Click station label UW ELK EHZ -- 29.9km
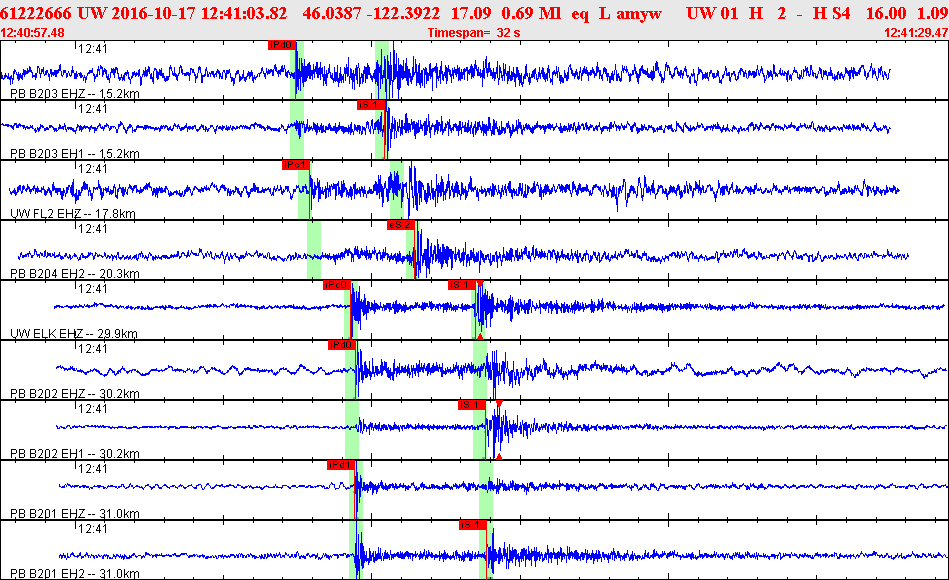 74,334
